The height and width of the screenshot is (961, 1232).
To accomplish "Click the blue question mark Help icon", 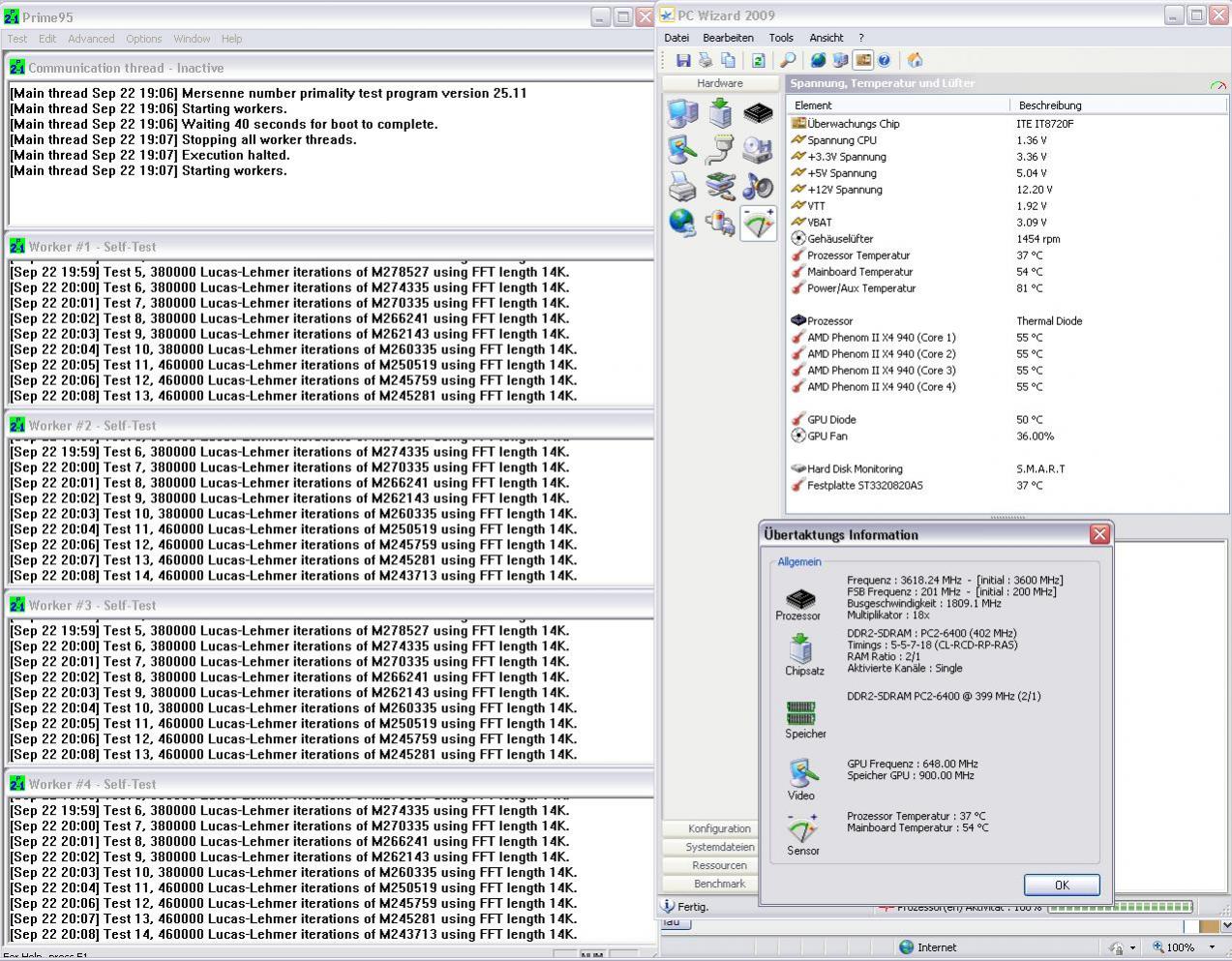I will tap(884, 60).
